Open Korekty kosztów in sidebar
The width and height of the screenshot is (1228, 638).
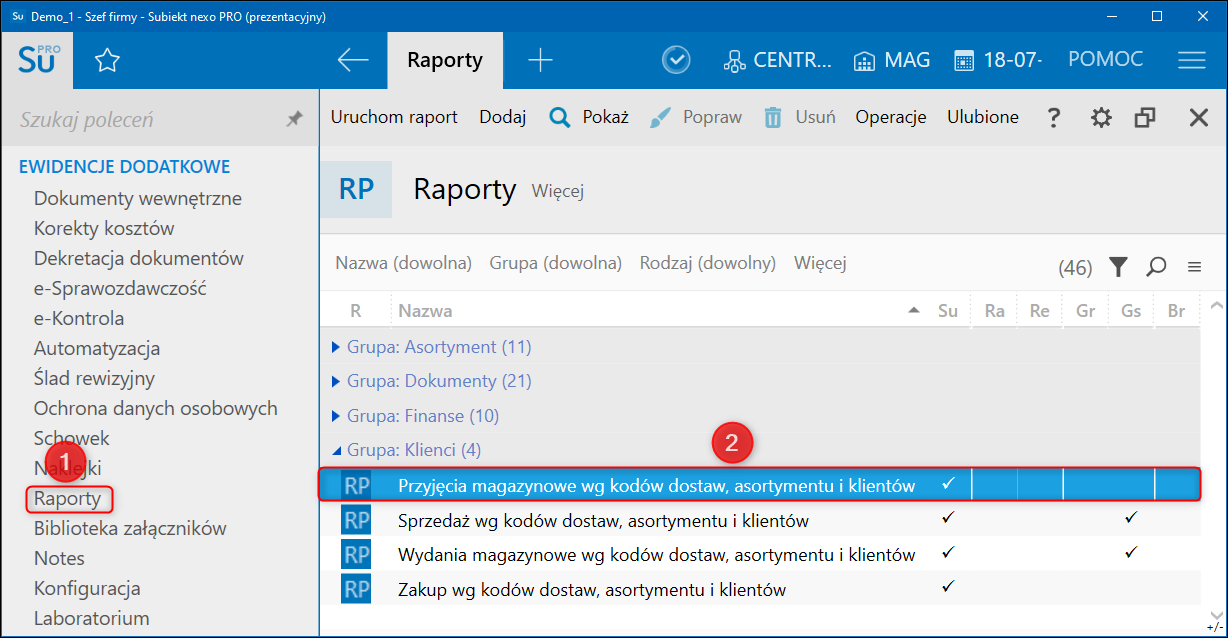104,228
